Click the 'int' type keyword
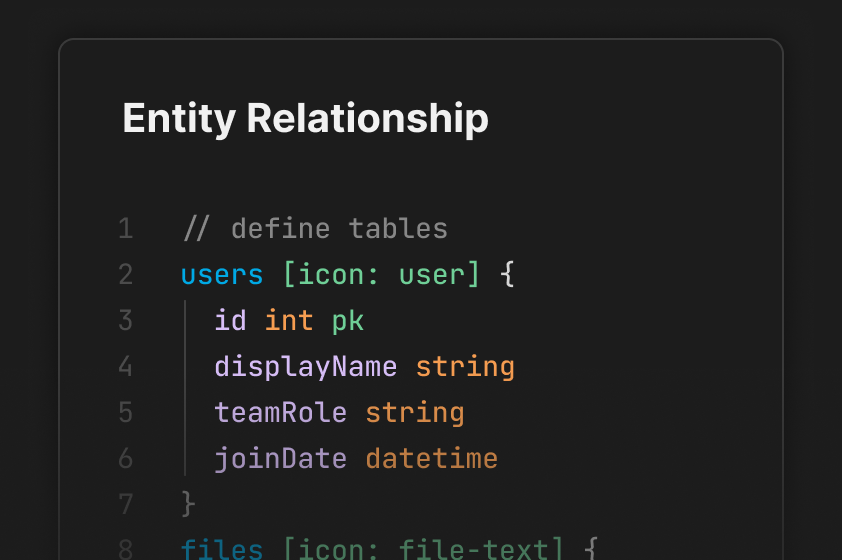The height and width of the screenshot is (560, 842). [x=289, y=321]
